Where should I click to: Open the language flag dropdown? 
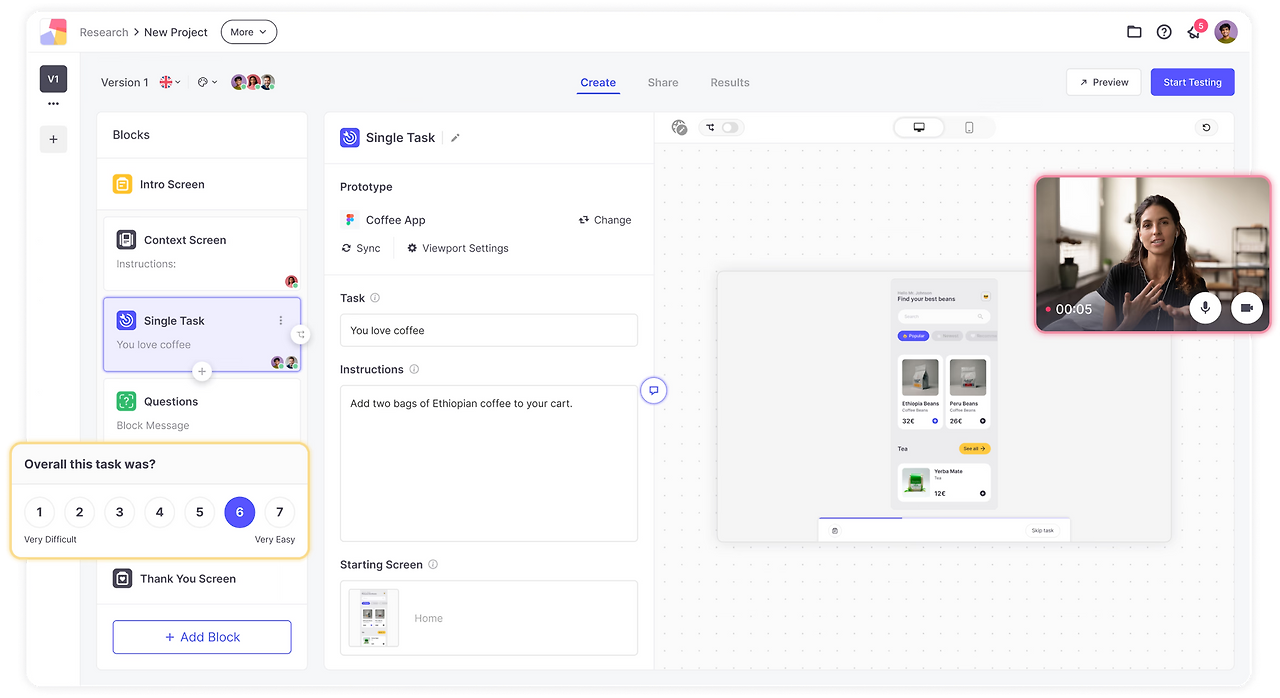tap(170, 82)
